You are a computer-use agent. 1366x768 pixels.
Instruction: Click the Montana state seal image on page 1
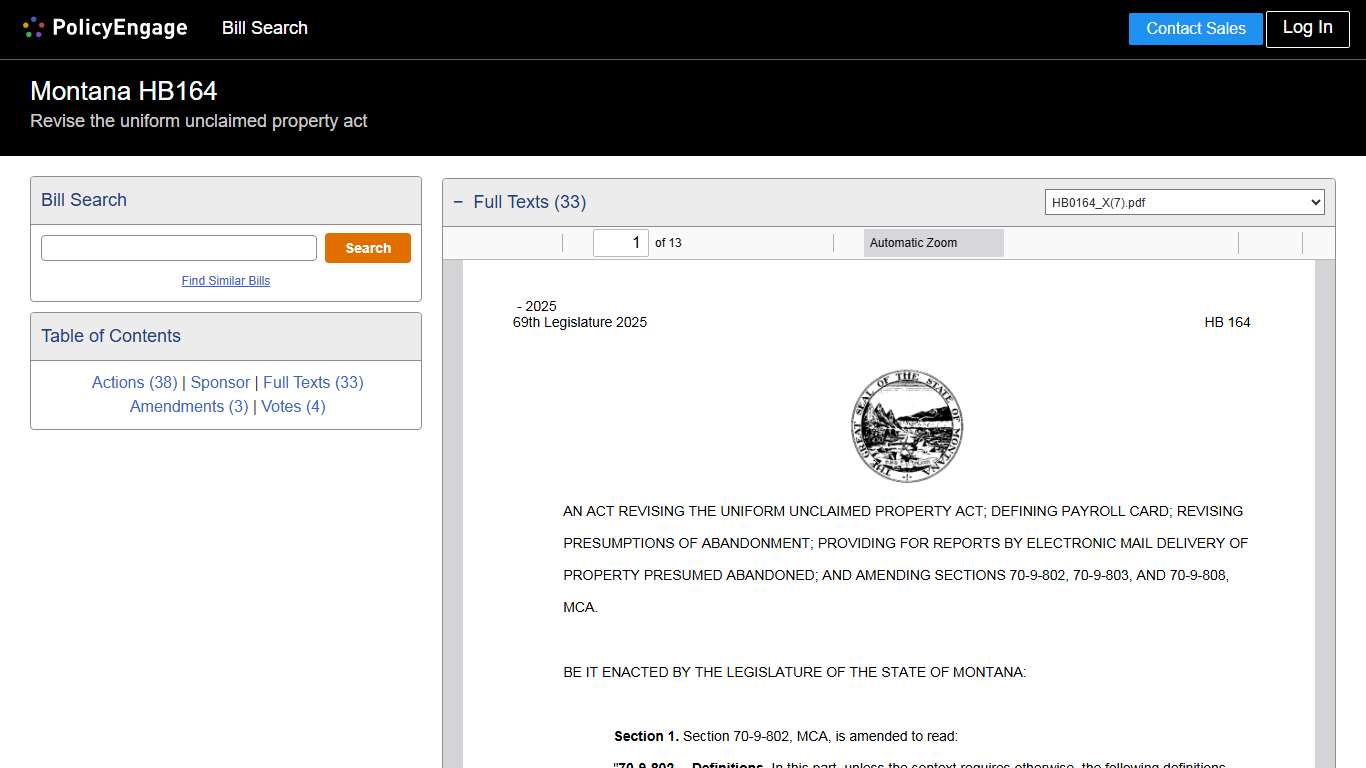[x=907, y=426]
